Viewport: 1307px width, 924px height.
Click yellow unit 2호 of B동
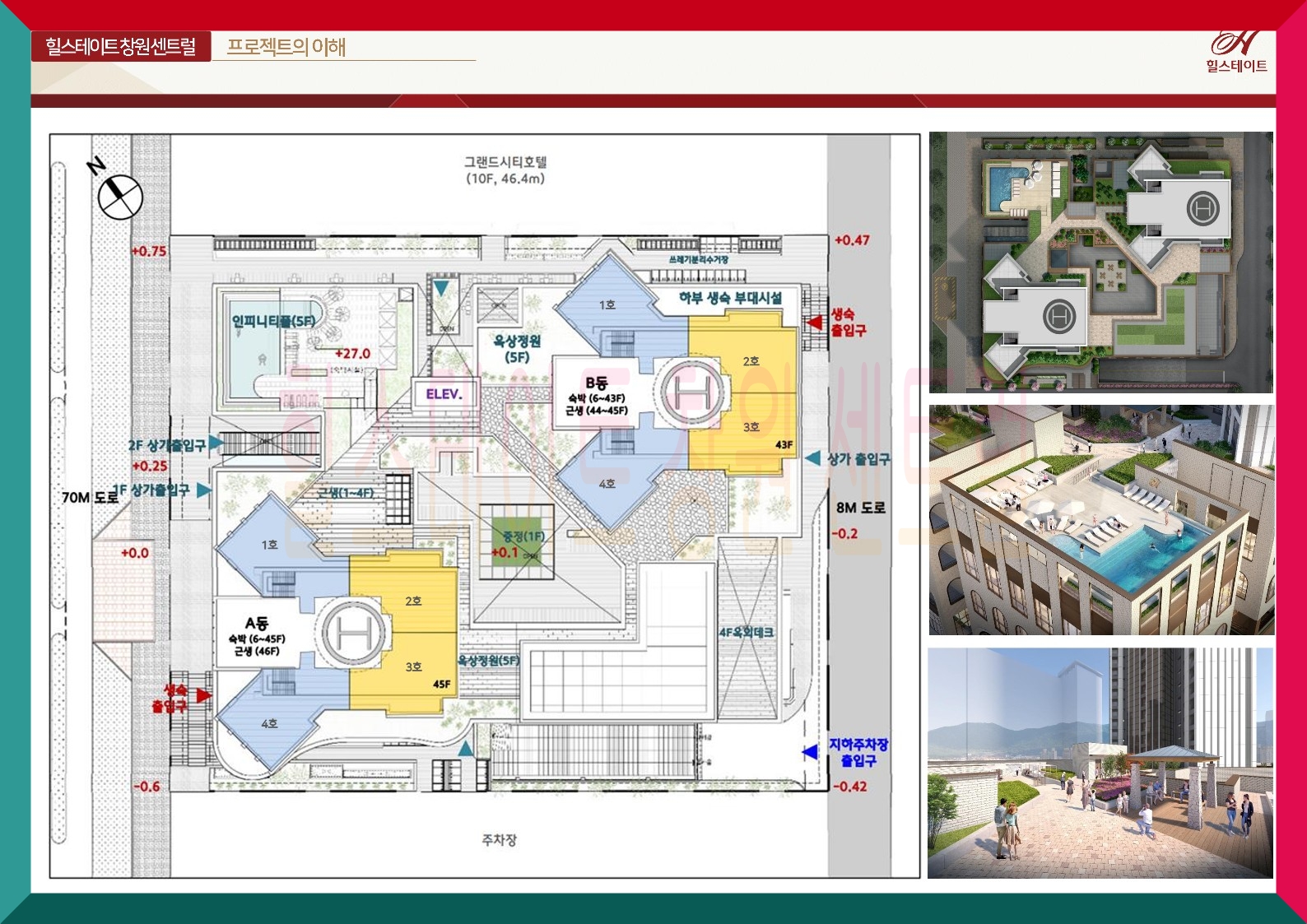[x=751, y=360]
